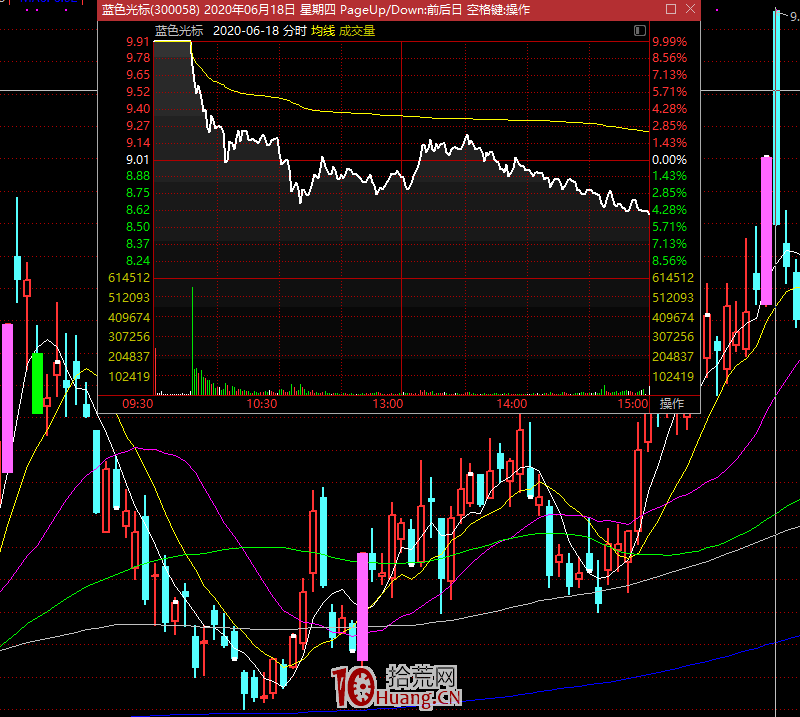The image size is (800, 717).
Task: Toggle the panel layout icon beside the chart header
Action: pos(640,31)
